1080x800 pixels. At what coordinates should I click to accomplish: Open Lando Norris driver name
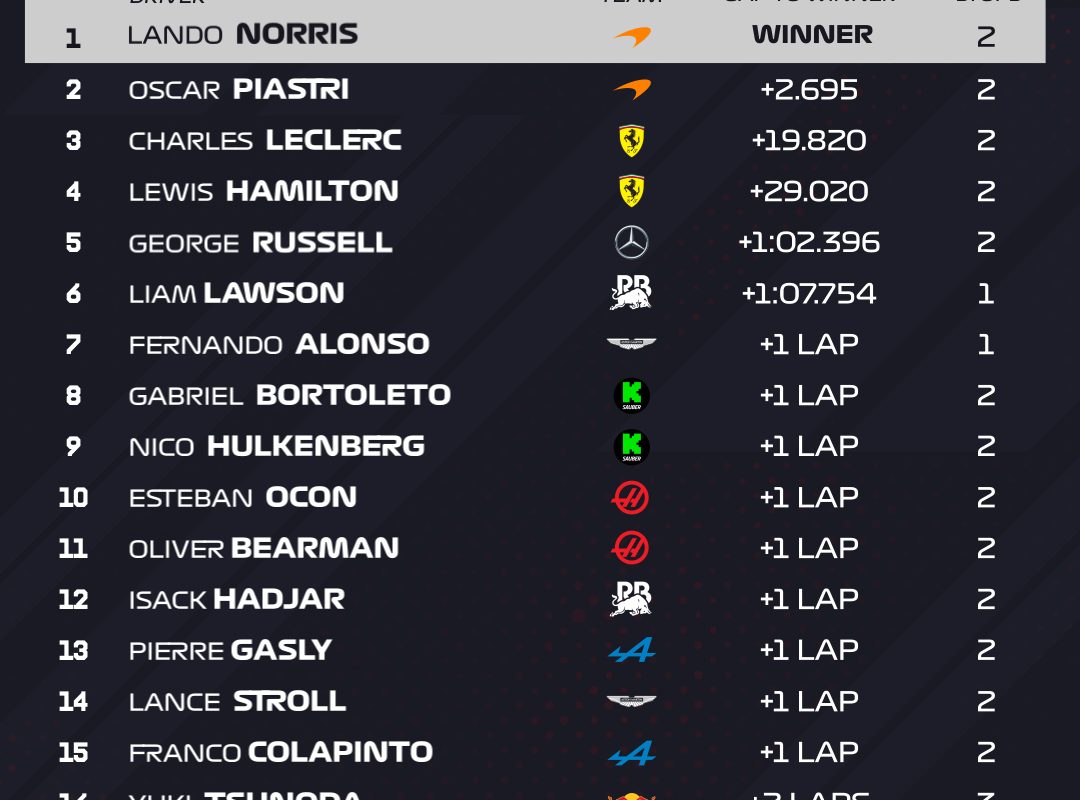pyautogui.click(x=243, y=35)
